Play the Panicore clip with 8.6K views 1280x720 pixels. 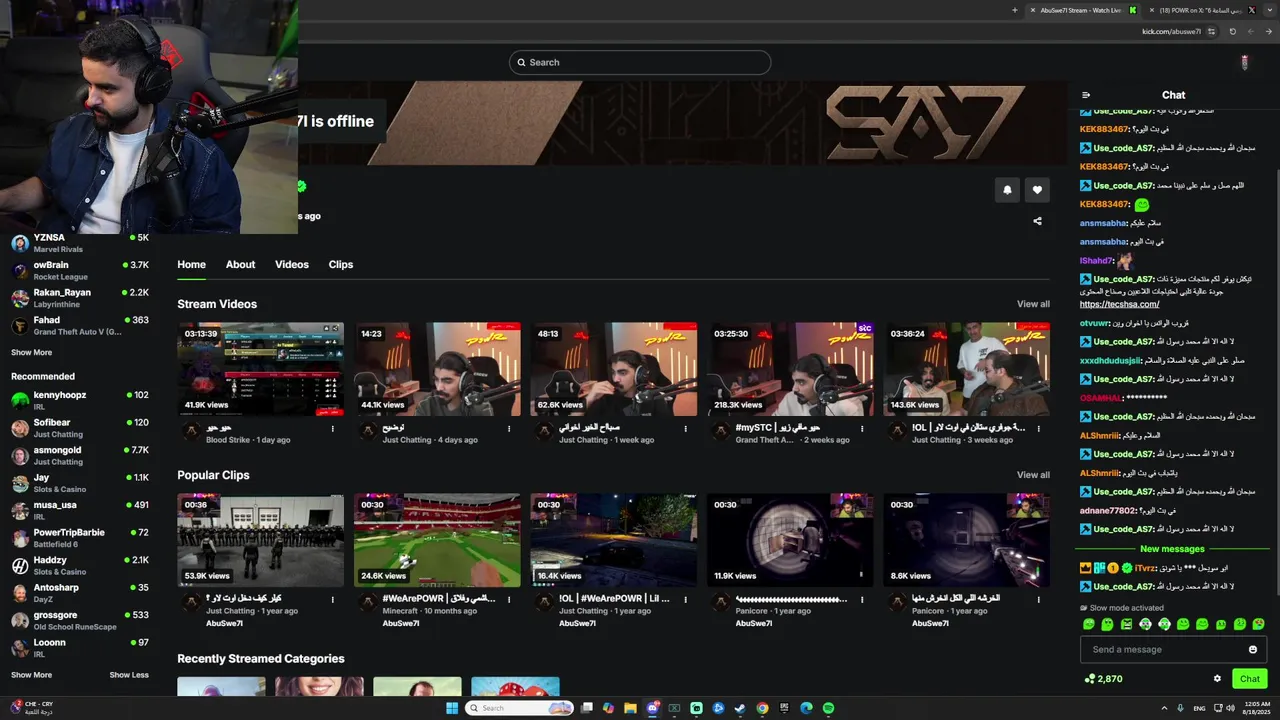pos(967,540)
